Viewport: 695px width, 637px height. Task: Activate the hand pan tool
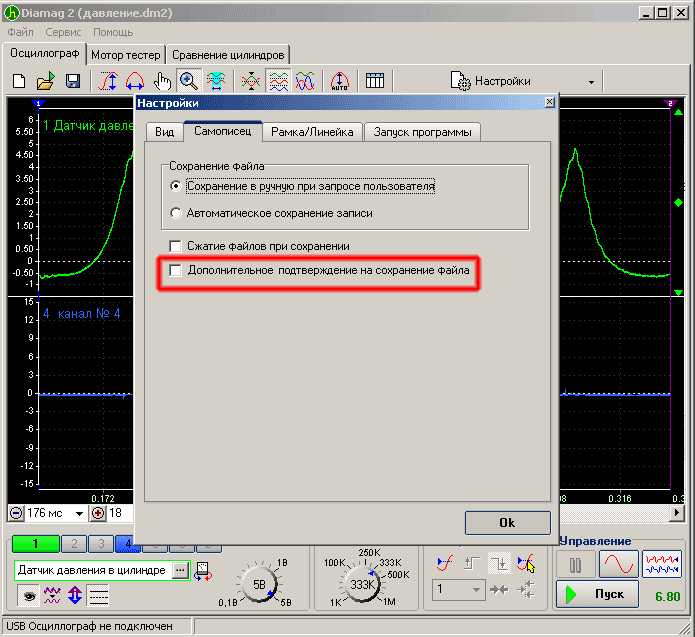click(x=162, y=81)
